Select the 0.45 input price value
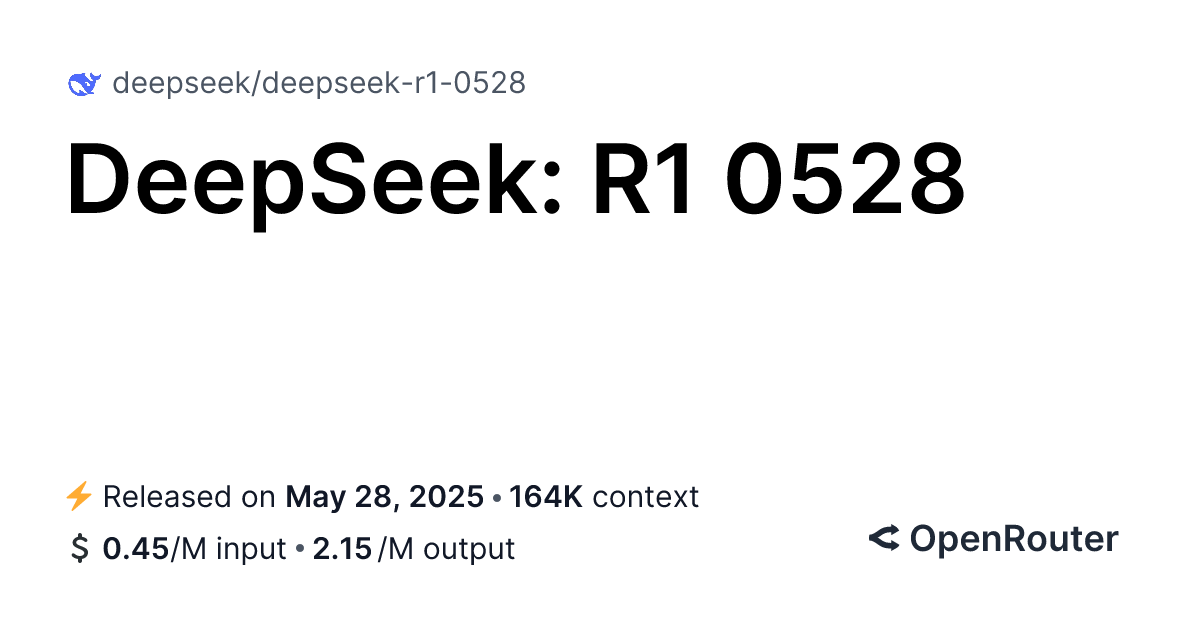1200x630 pixels. click(x=137, y=549)
